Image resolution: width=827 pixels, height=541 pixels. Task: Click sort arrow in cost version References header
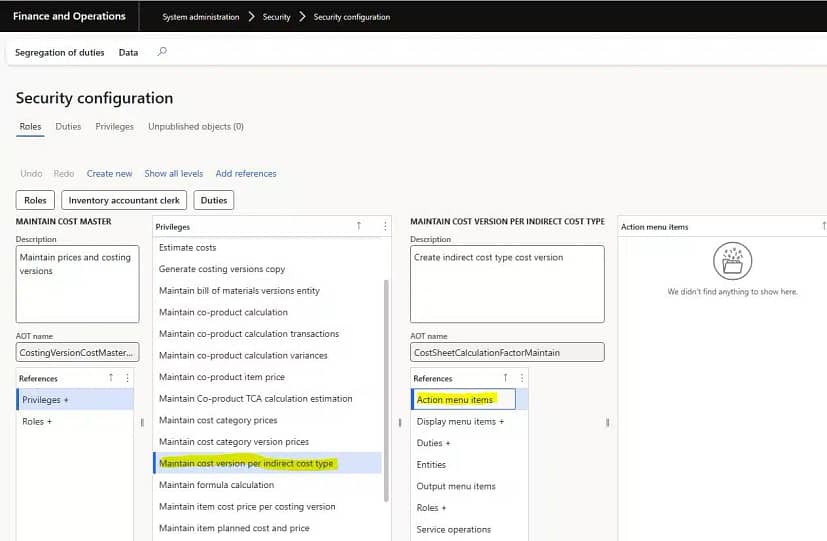[505, 378]
